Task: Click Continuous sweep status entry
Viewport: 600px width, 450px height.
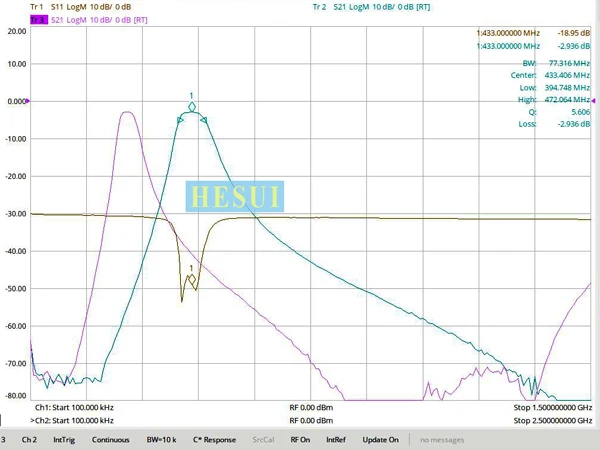Action: (111, 440)
